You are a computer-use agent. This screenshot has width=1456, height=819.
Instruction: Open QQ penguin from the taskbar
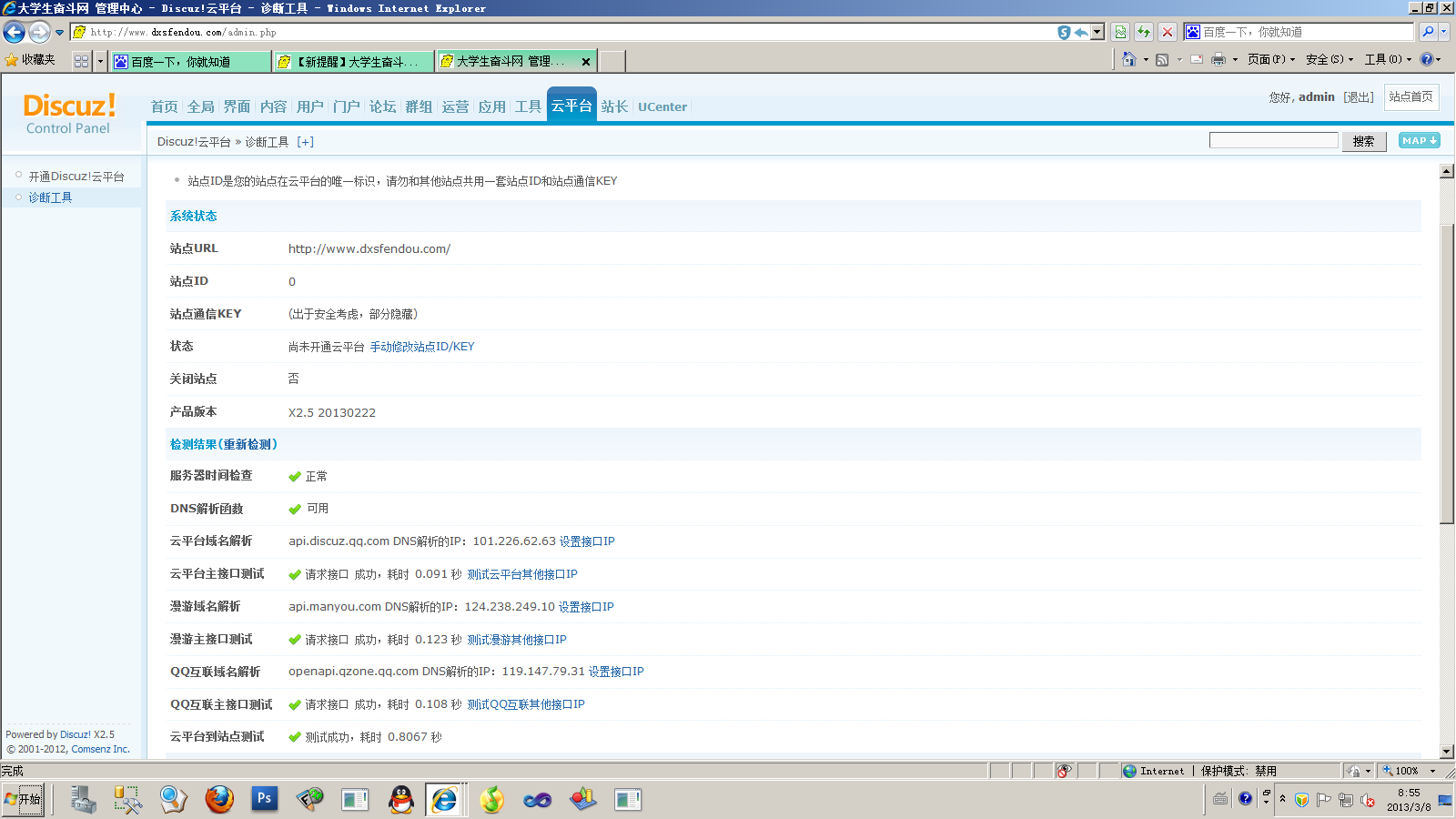pos(400,799)
